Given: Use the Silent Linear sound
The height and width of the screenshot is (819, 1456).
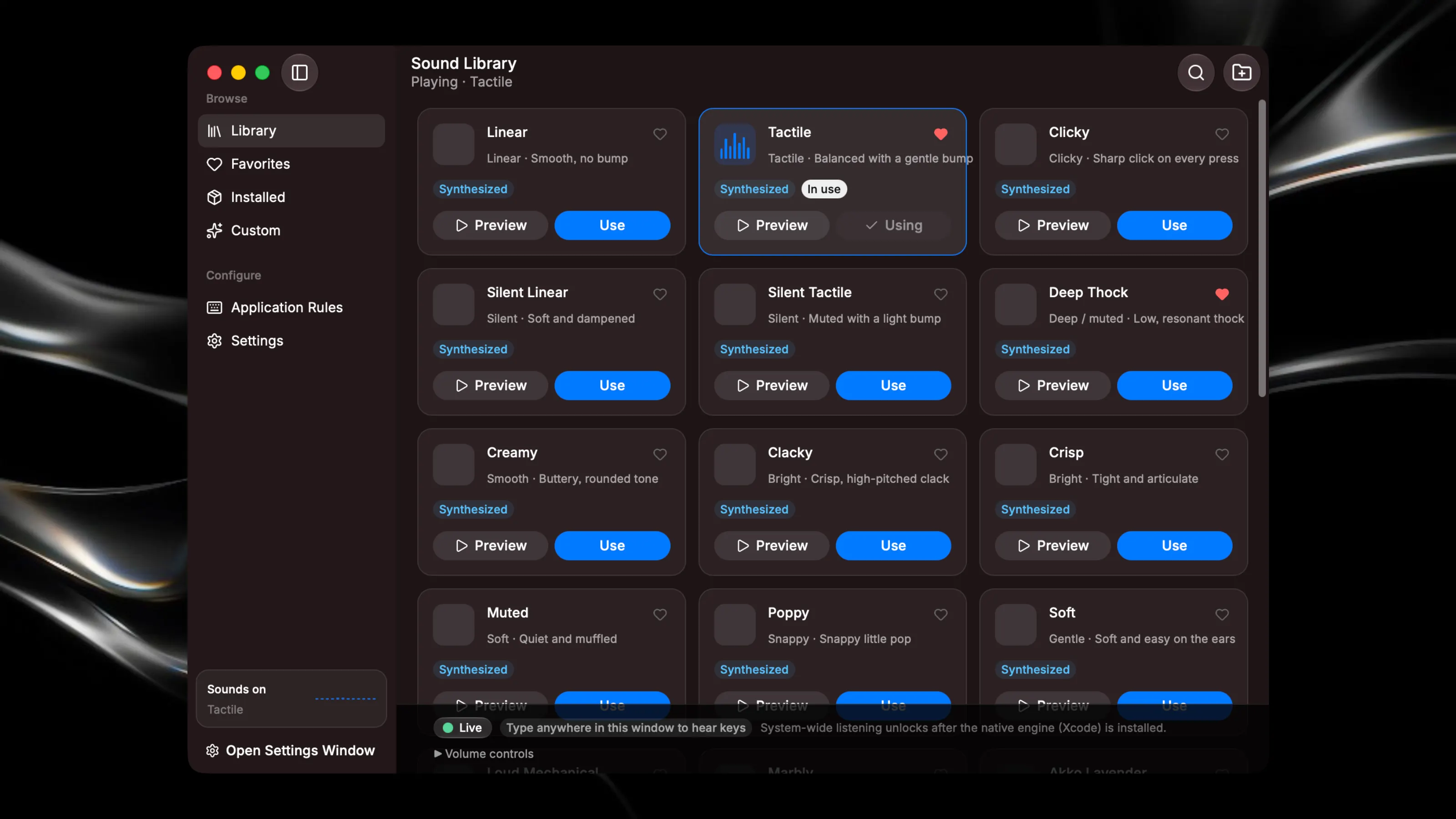Looking at the screenshot, I should click(612, 385).
